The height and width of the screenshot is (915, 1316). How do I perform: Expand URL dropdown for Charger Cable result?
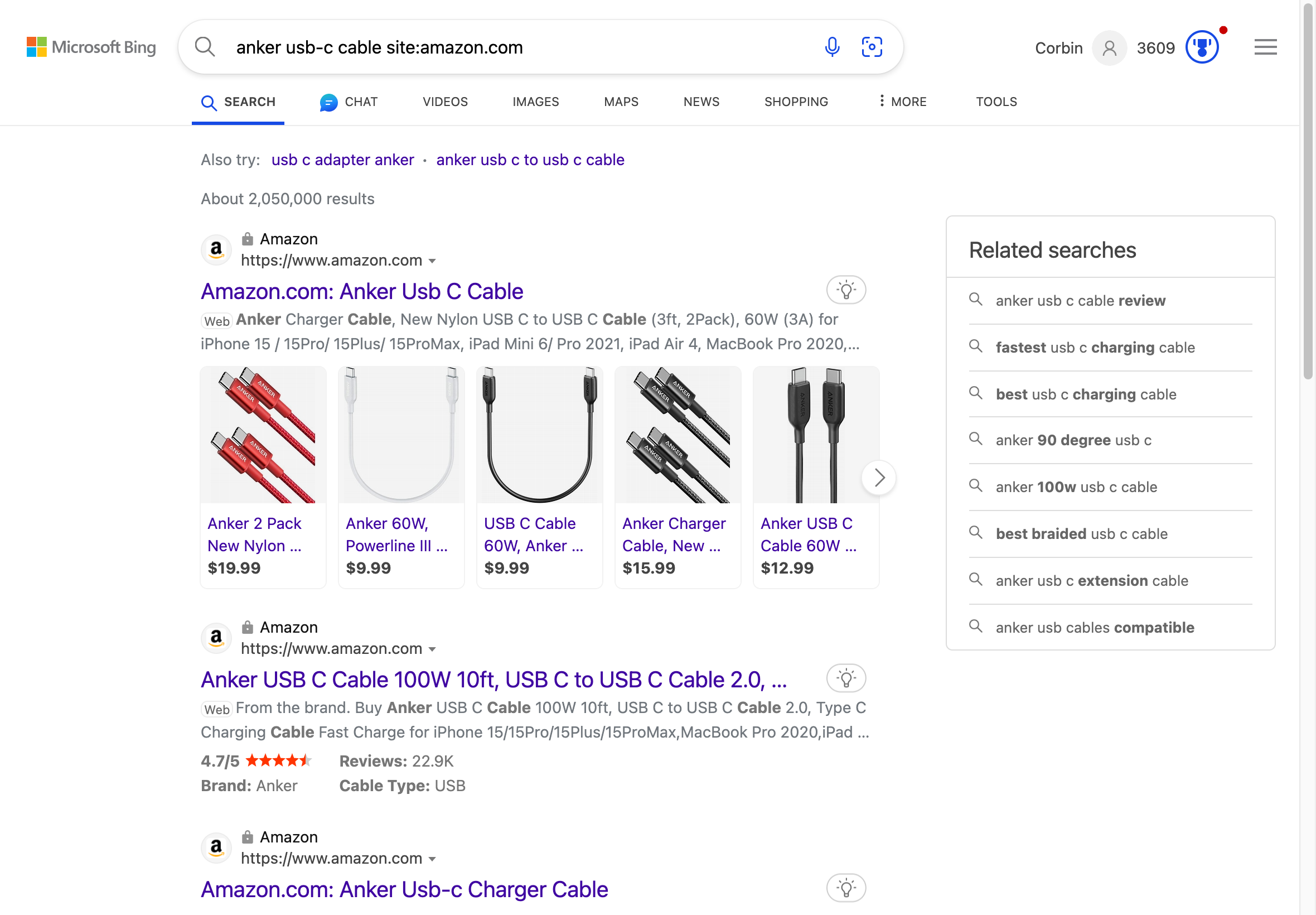433,859
